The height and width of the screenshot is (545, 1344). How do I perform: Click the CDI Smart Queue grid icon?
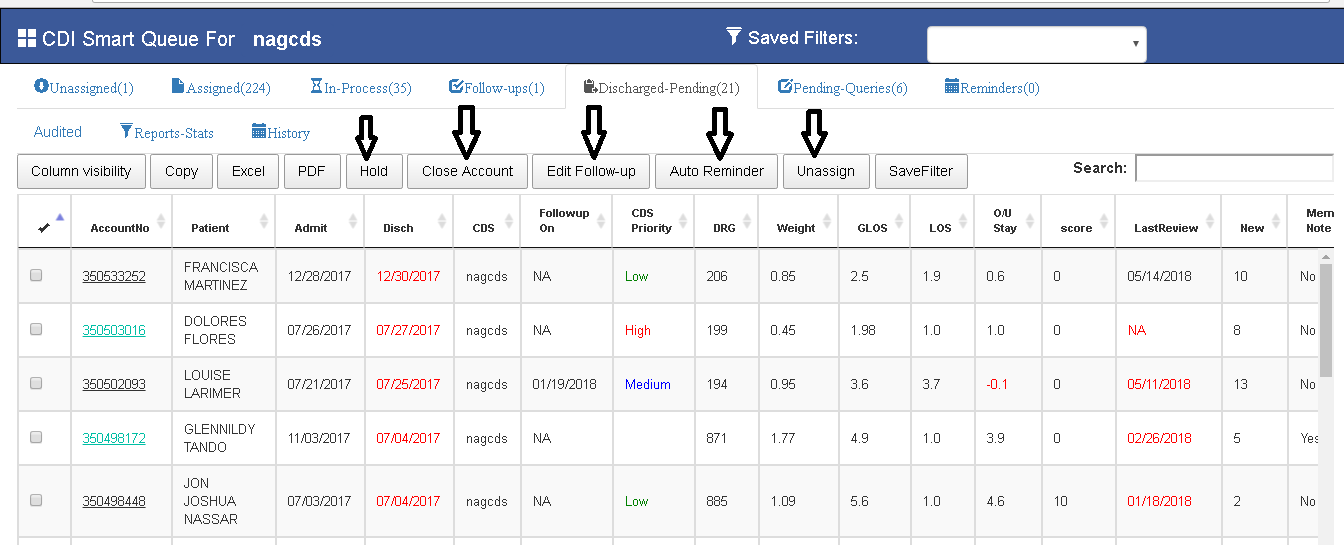pos(27,39)
